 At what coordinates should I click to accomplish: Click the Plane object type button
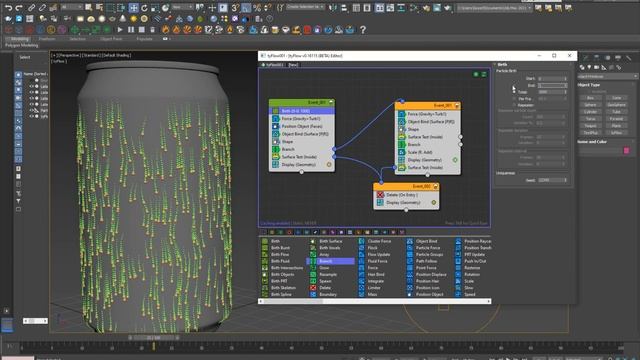pos(616,126)
